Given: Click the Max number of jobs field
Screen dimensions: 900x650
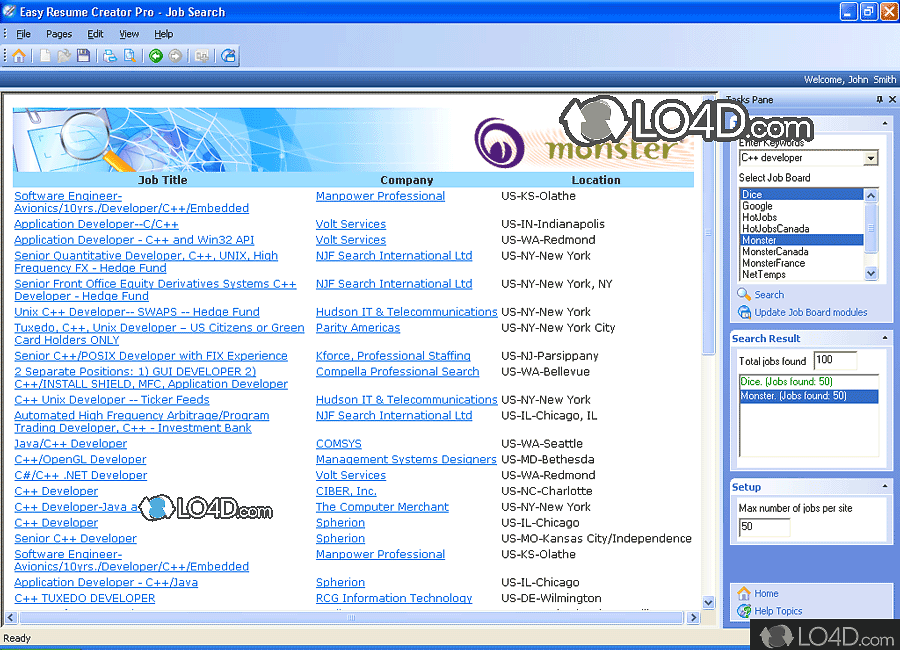Looking at the screenshot, I should point(763,526).
